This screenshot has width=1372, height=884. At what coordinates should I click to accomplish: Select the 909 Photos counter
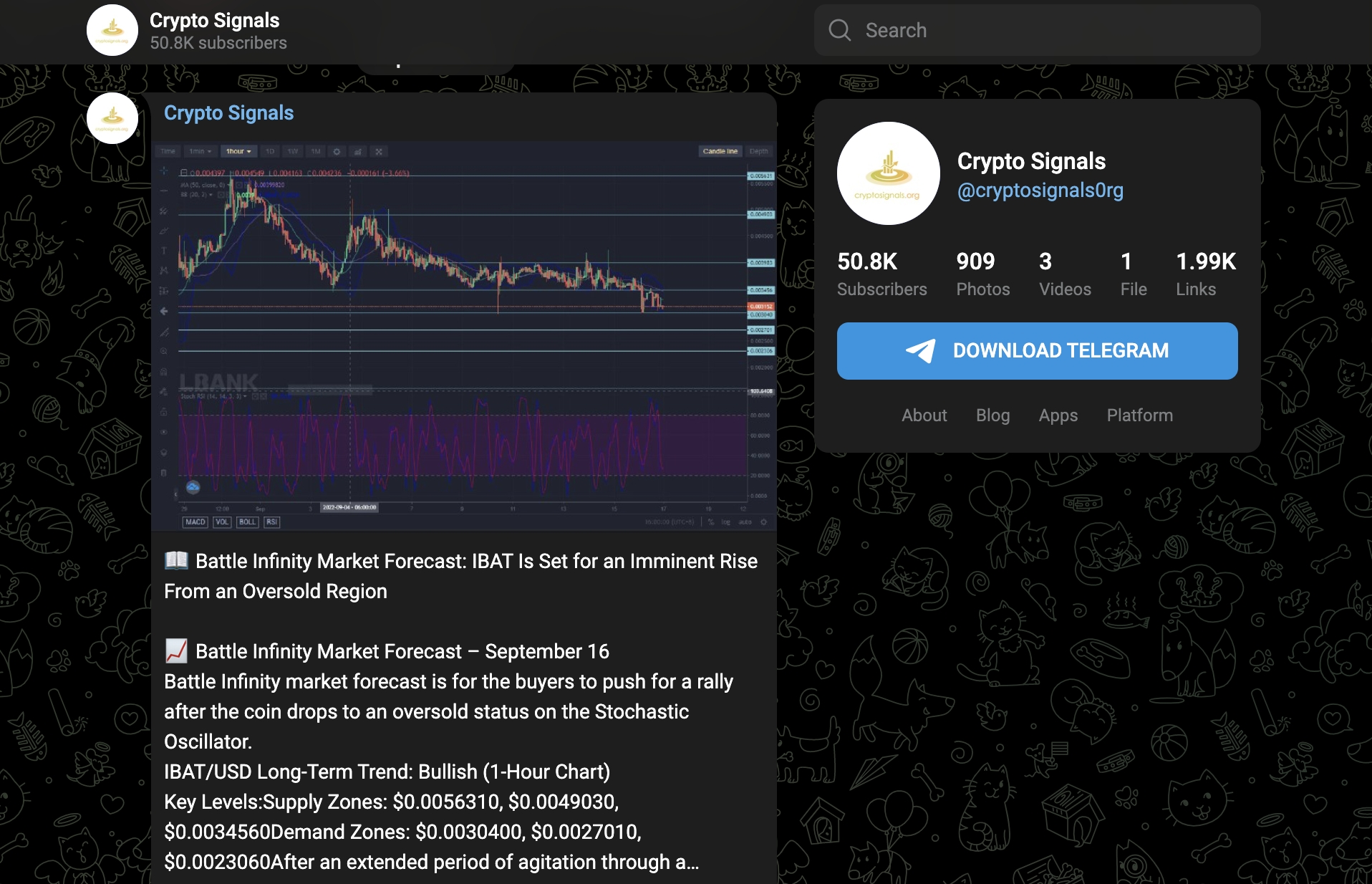(x=982, y=274)
